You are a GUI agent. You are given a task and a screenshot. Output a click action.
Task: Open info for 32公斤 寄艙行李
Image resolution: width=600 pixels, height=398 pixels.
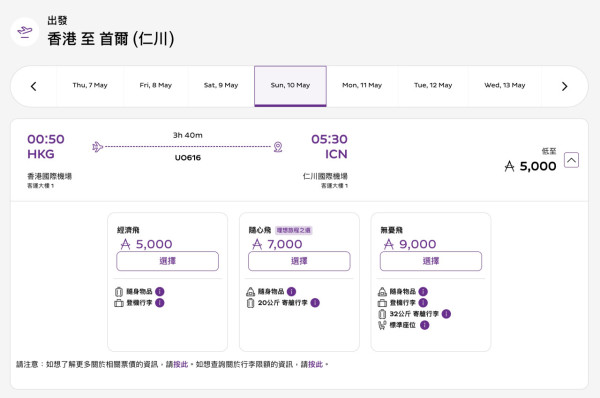[446, 314]
